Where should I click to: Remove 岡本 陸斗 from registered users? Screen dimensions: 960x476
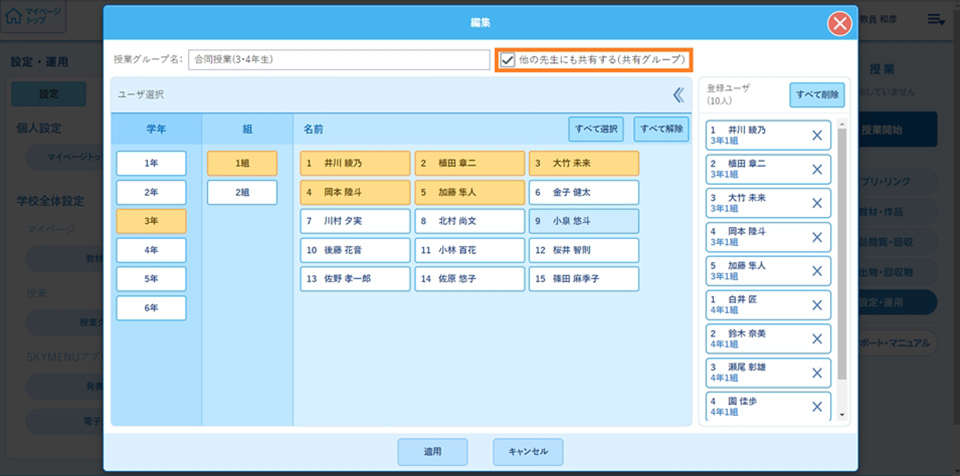coord(816,238)
